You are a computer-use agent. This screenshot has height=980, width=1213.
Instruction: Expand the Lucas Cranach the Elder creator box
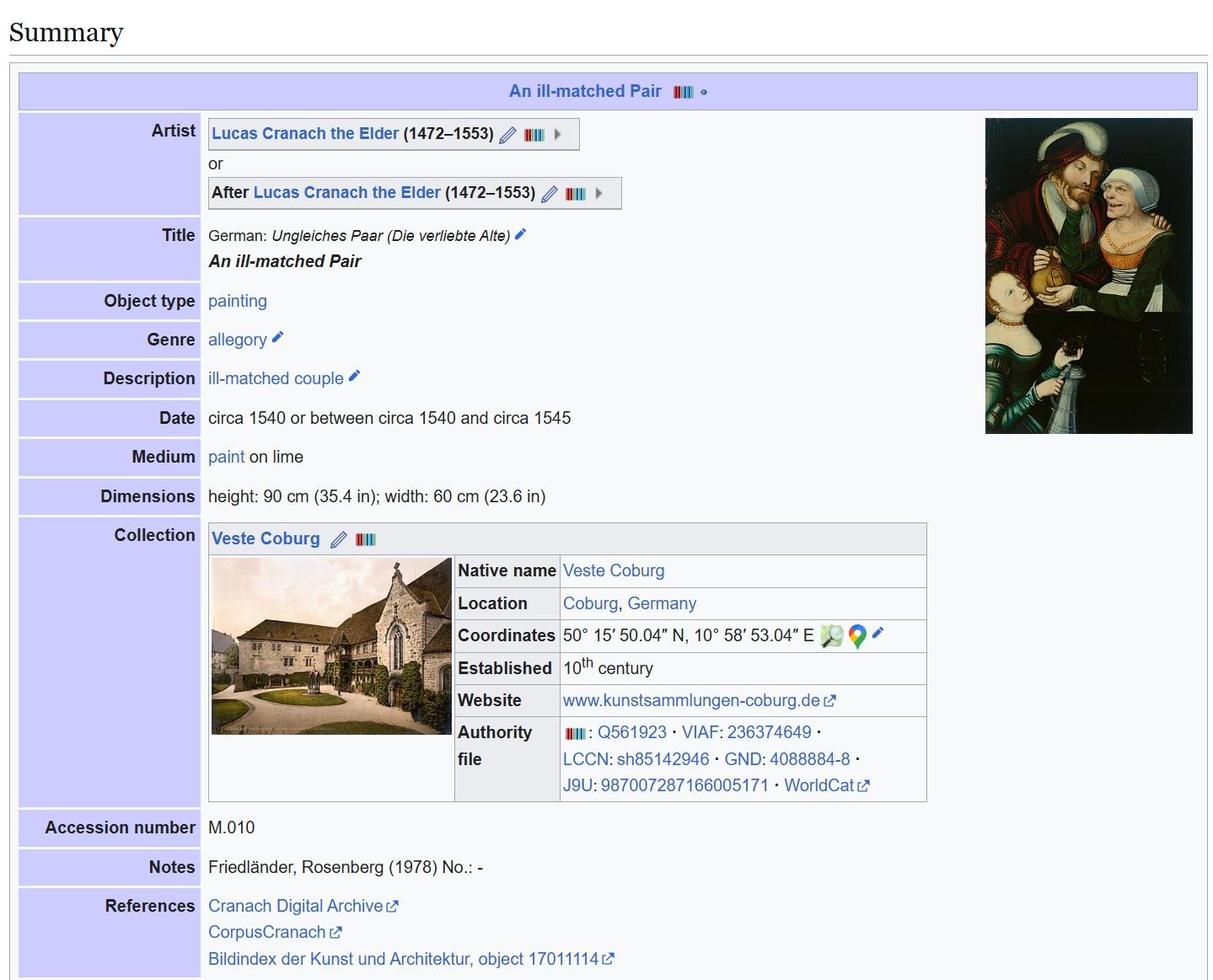pos(557,134)
